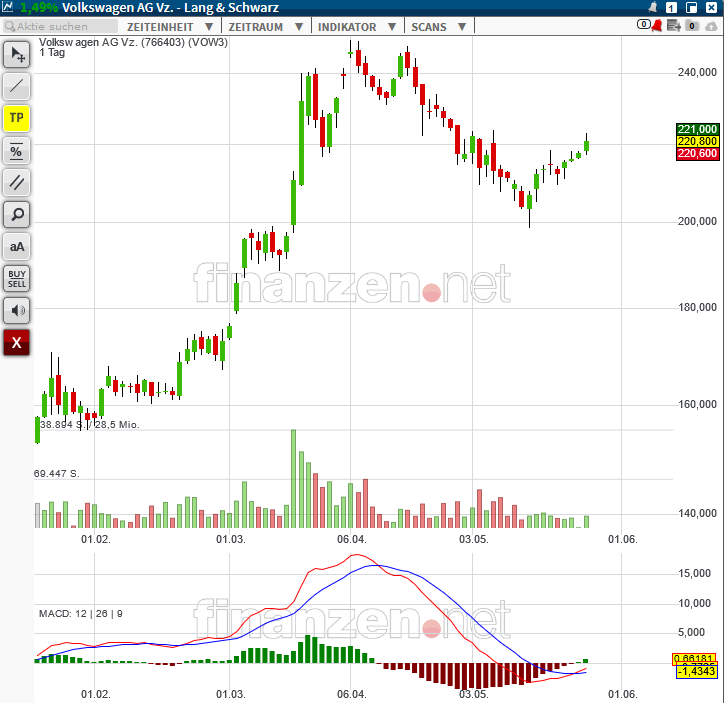Click the 'Aktie suchen' search field
Screen dimensions: 724x703
60,26
